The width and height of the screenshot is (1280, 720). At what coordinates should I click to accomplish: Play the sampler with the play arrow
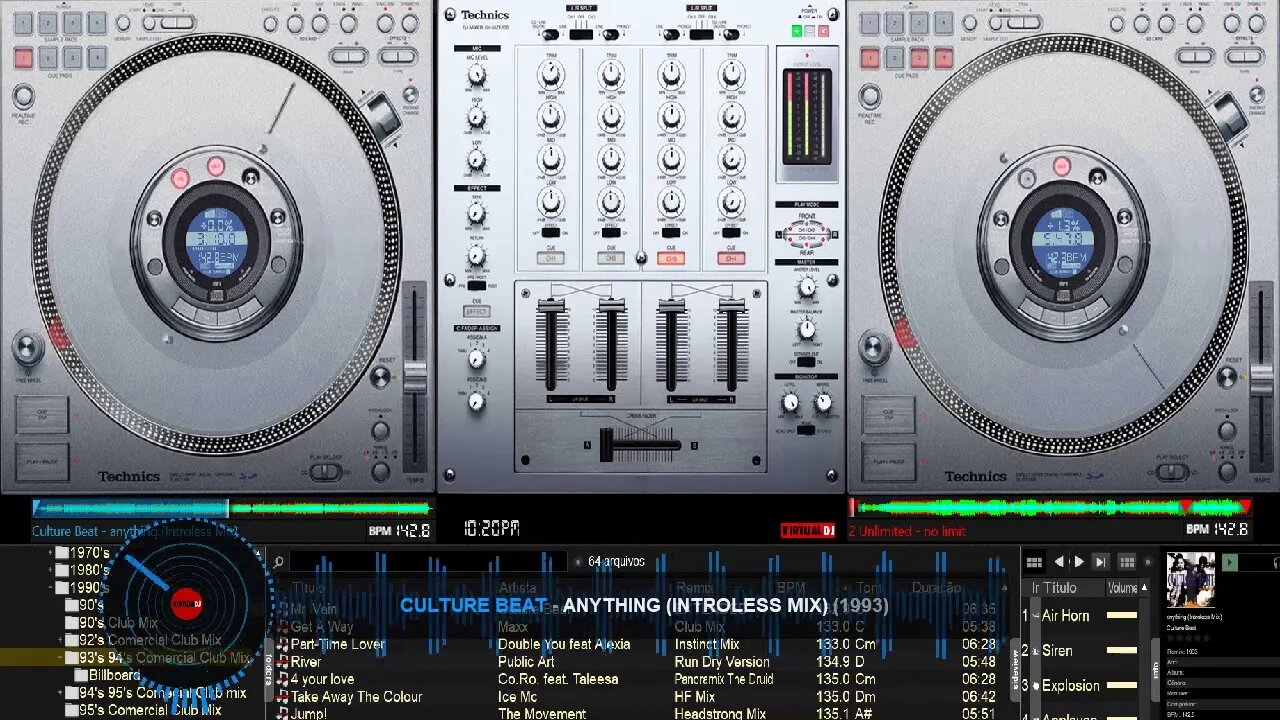1079,562
